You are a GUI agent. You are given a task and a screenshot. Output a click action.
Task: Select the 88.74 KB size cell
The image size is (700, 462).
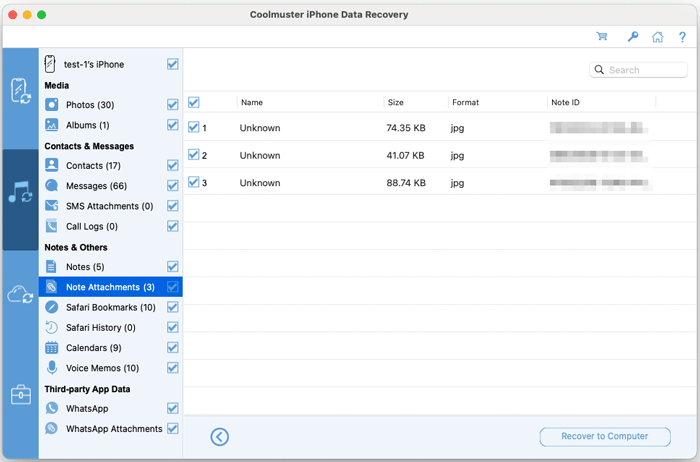[x=406, y=183]
